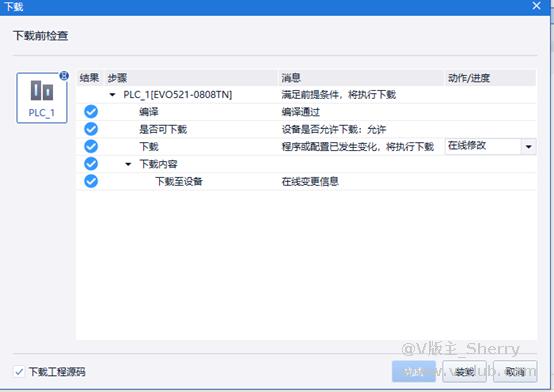Click the check icon for 是否可下载 row
Image resolution: width=554 pixels, height=392 pixels.
pyautogui.click(x=91, y=129)
